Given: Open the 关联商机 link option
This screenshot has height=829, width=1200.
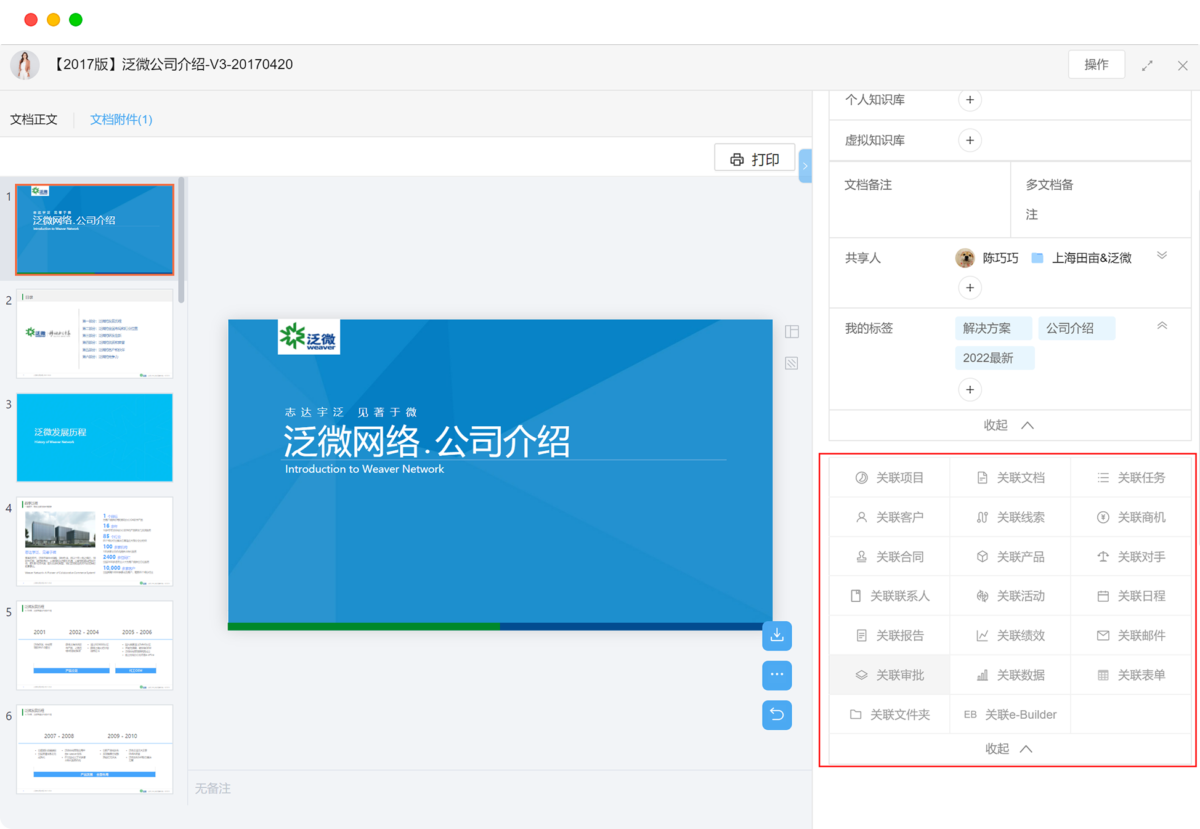Looking at the screenshot, I should point(1131,517).
